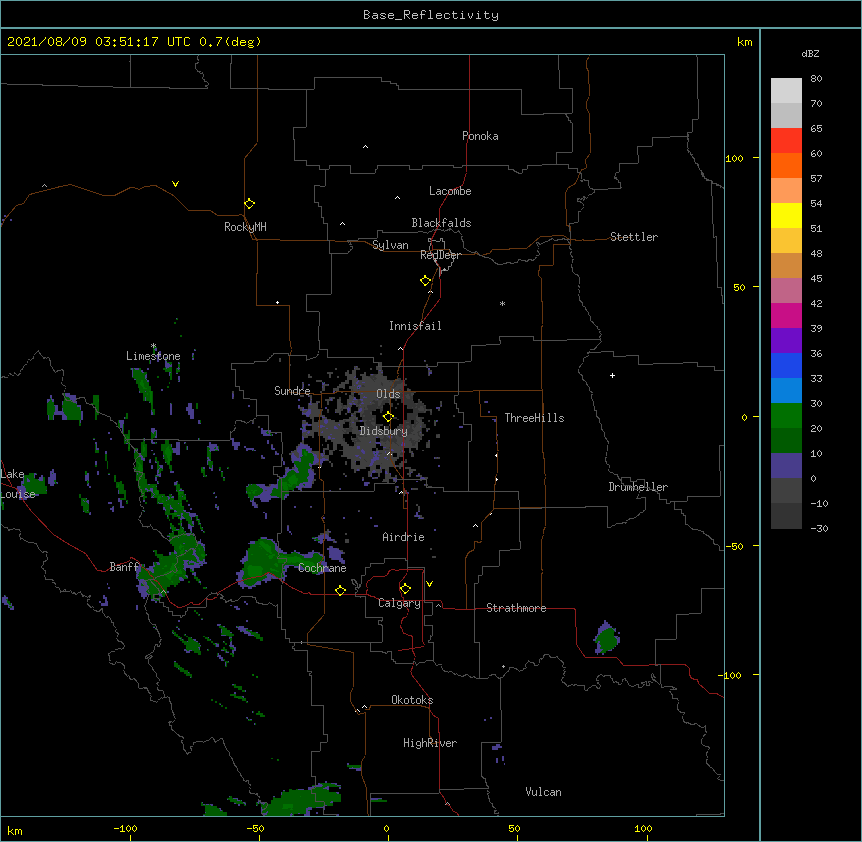Click the green echo cell east of Banff

[x=172, y=564]
